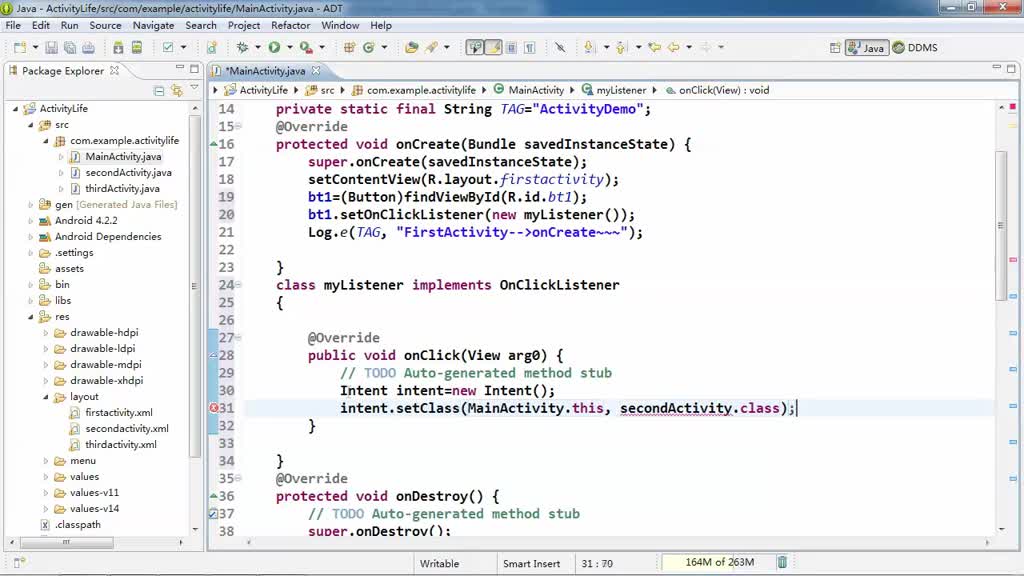Toggle Breadcrumb toolbar button
The image size is (1024, 576).
tap(475, 48)
